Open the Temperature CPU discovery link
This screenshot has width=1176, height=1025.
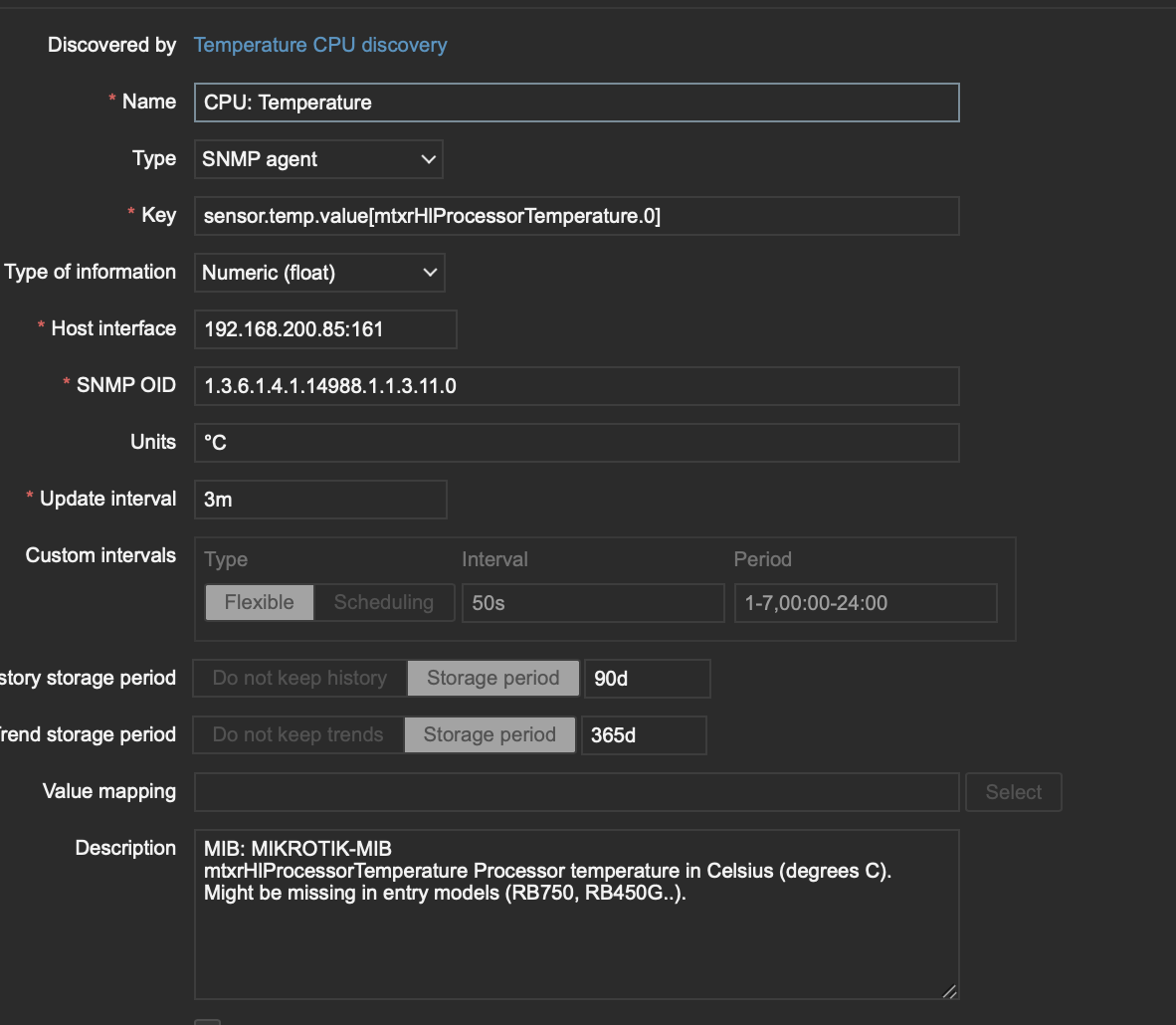(x=320, y=45)
